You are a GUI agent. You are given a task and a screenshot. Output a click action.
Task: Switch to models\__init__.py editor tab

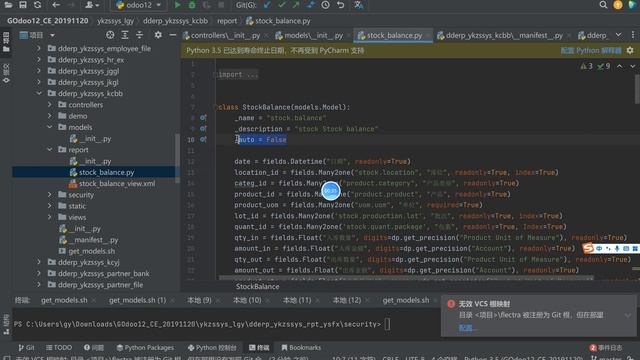pyautogui.click(x=314, y=36)
